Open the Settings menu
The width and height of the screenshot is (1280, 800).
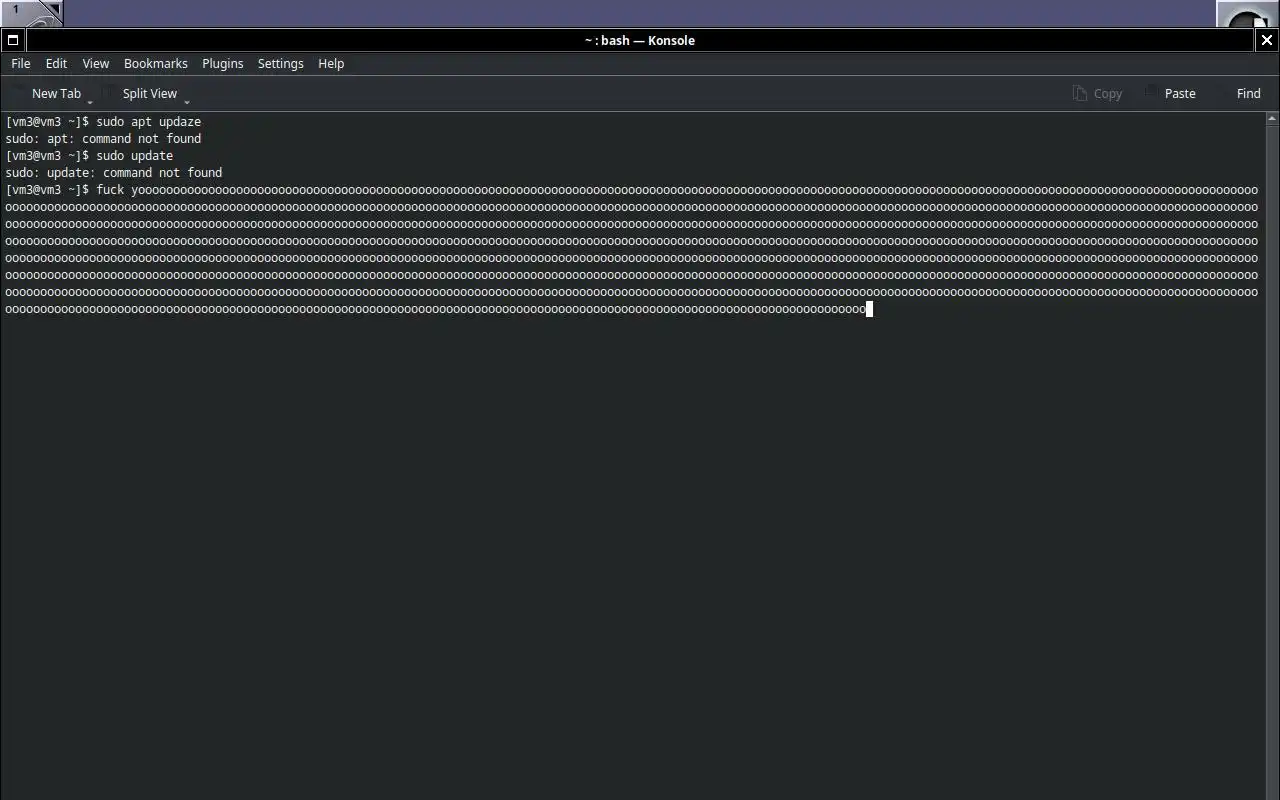point(281,63)
